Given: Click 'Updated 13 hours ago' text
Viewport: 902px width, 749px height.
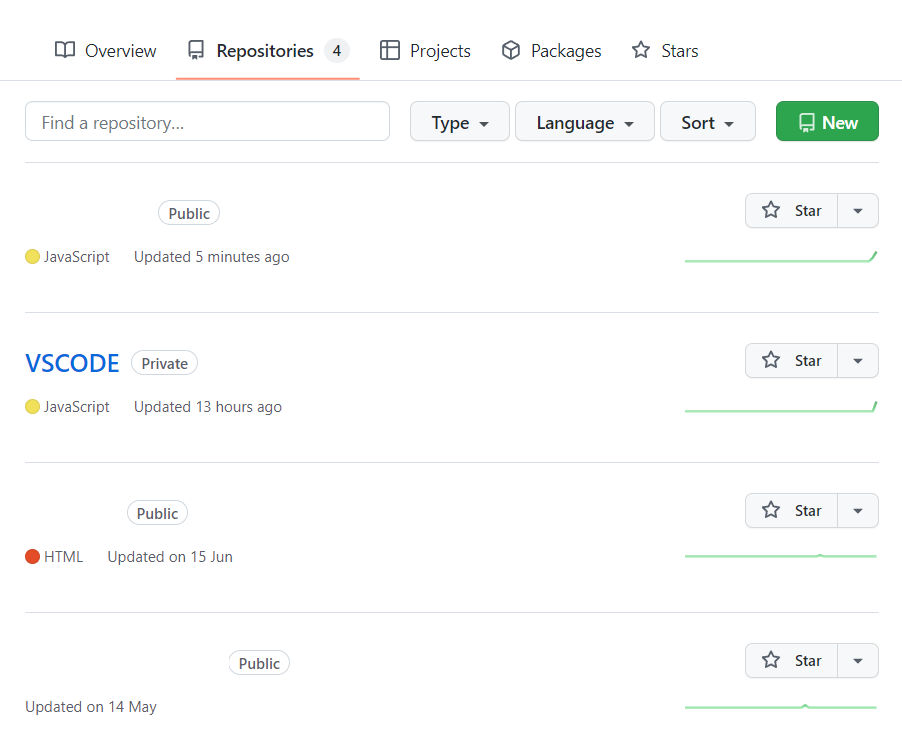Looking at the screenshot, I should [x=208, y=407].
